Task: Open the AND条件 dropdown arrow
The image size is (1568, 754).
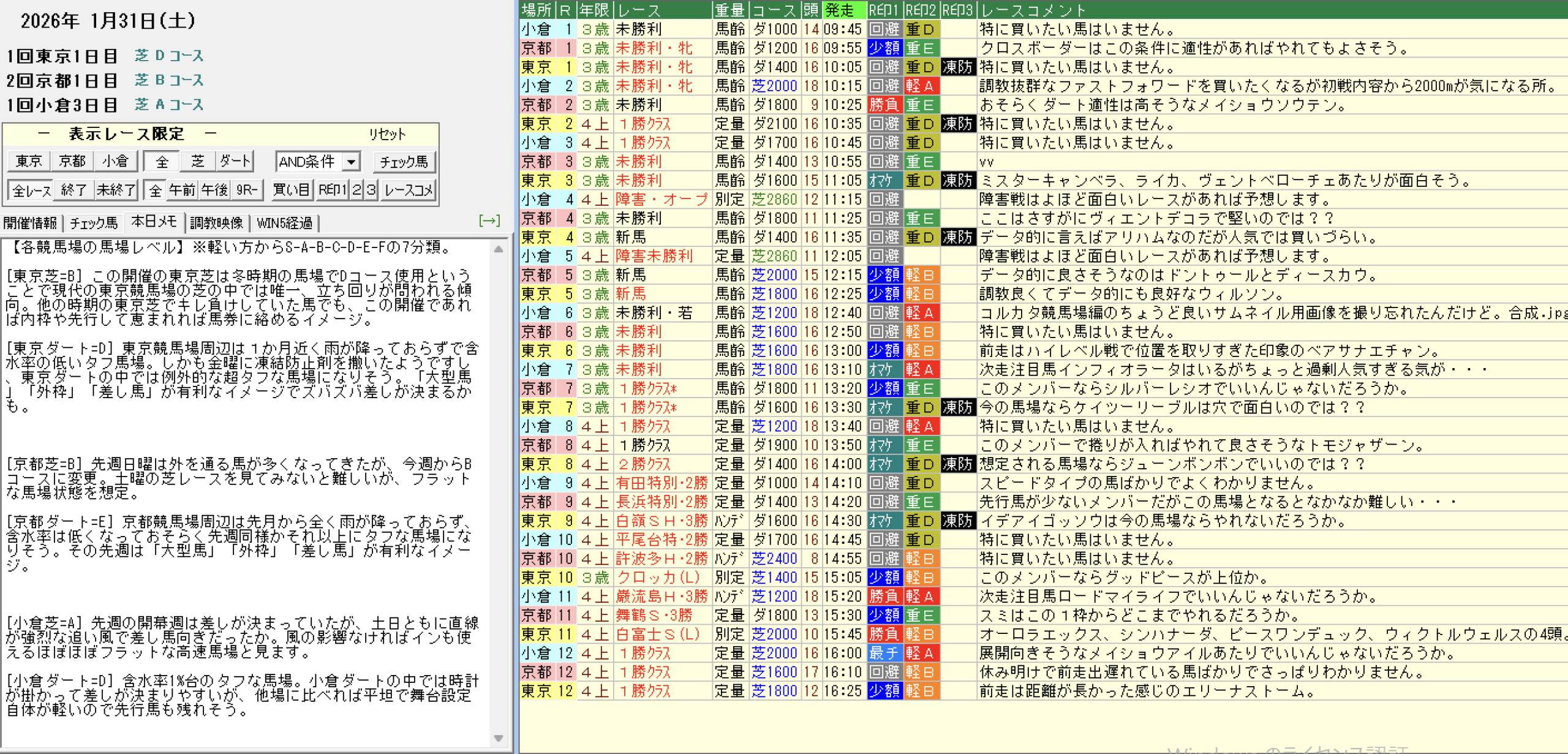Action: [x=351, y=162]
